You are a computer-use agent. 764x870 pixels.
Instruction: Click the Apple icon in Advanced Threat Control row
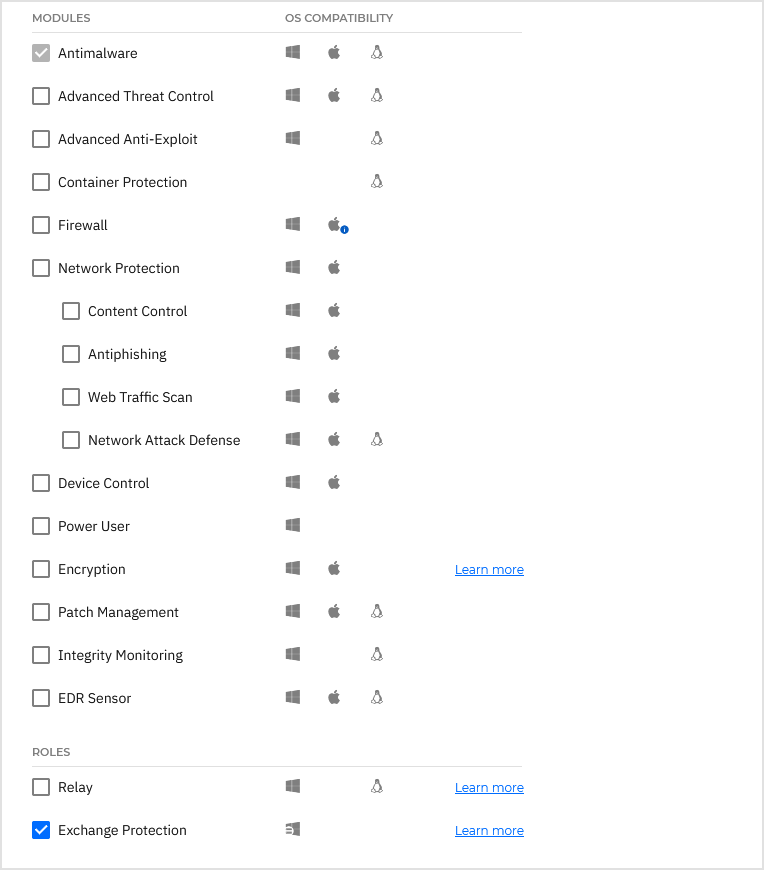[335, 95]
